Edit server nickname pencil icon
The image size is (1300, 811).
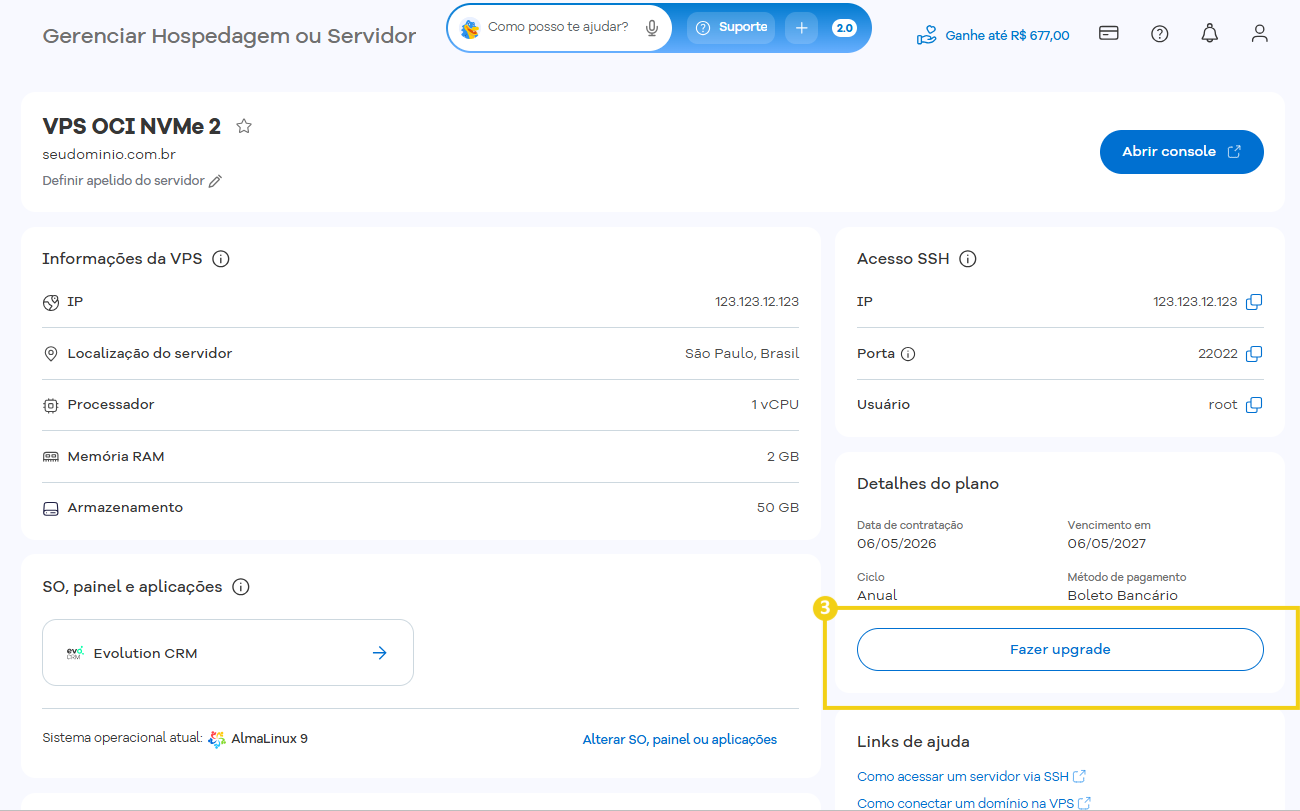pos(215,181)
